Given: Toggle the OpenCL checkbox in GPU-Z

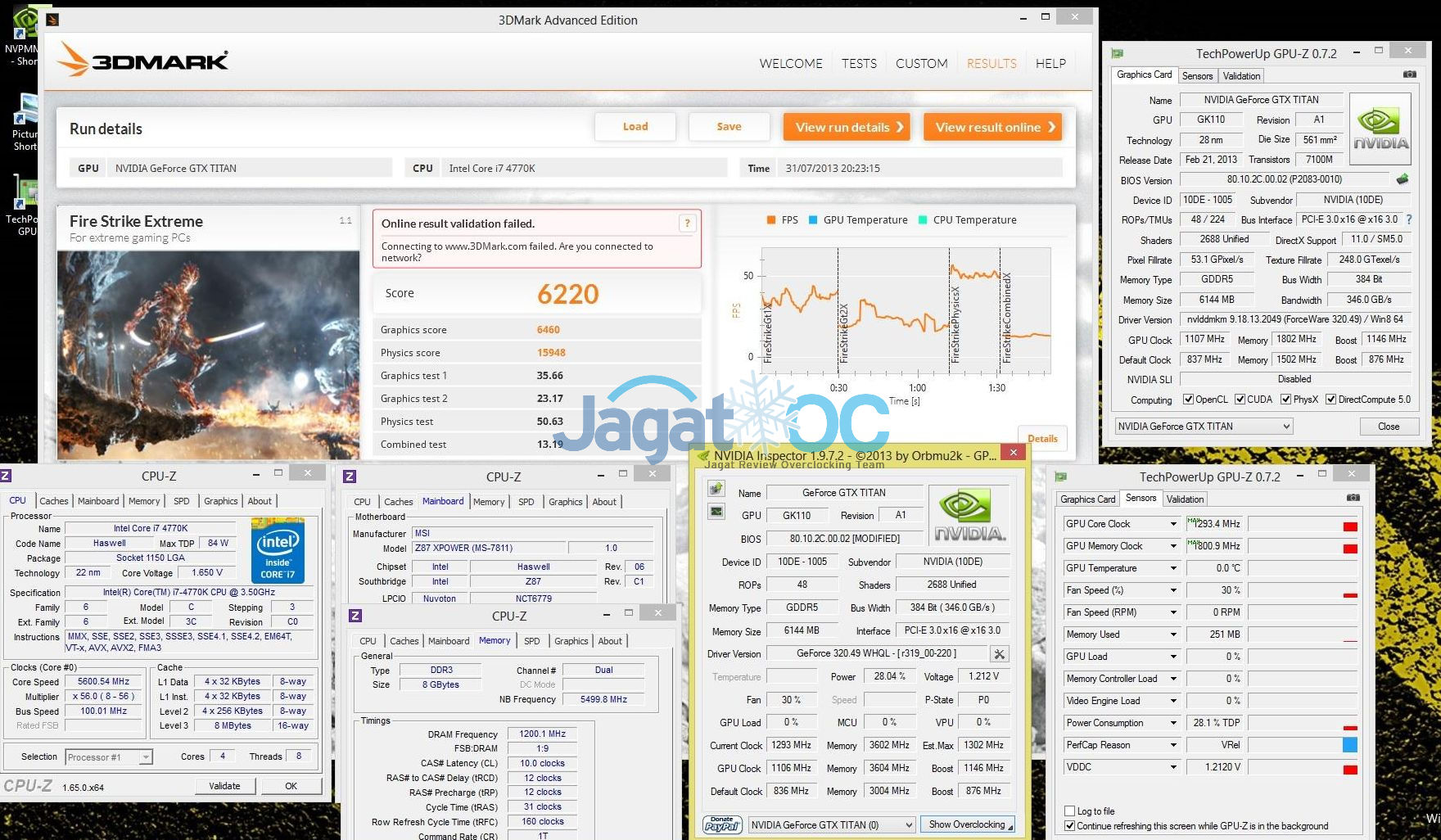Looking at the screenshot, I should click(x=1188, y=400).
